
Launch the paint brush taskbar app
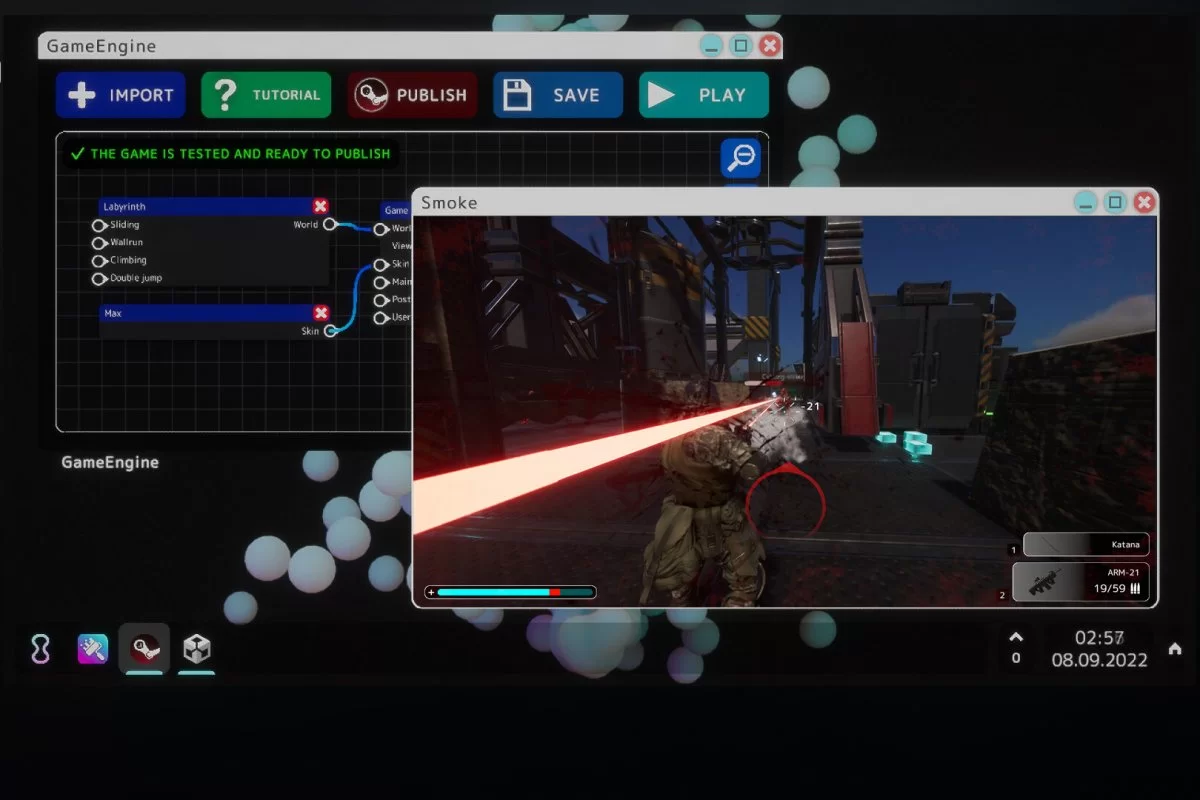pos(93,650)
